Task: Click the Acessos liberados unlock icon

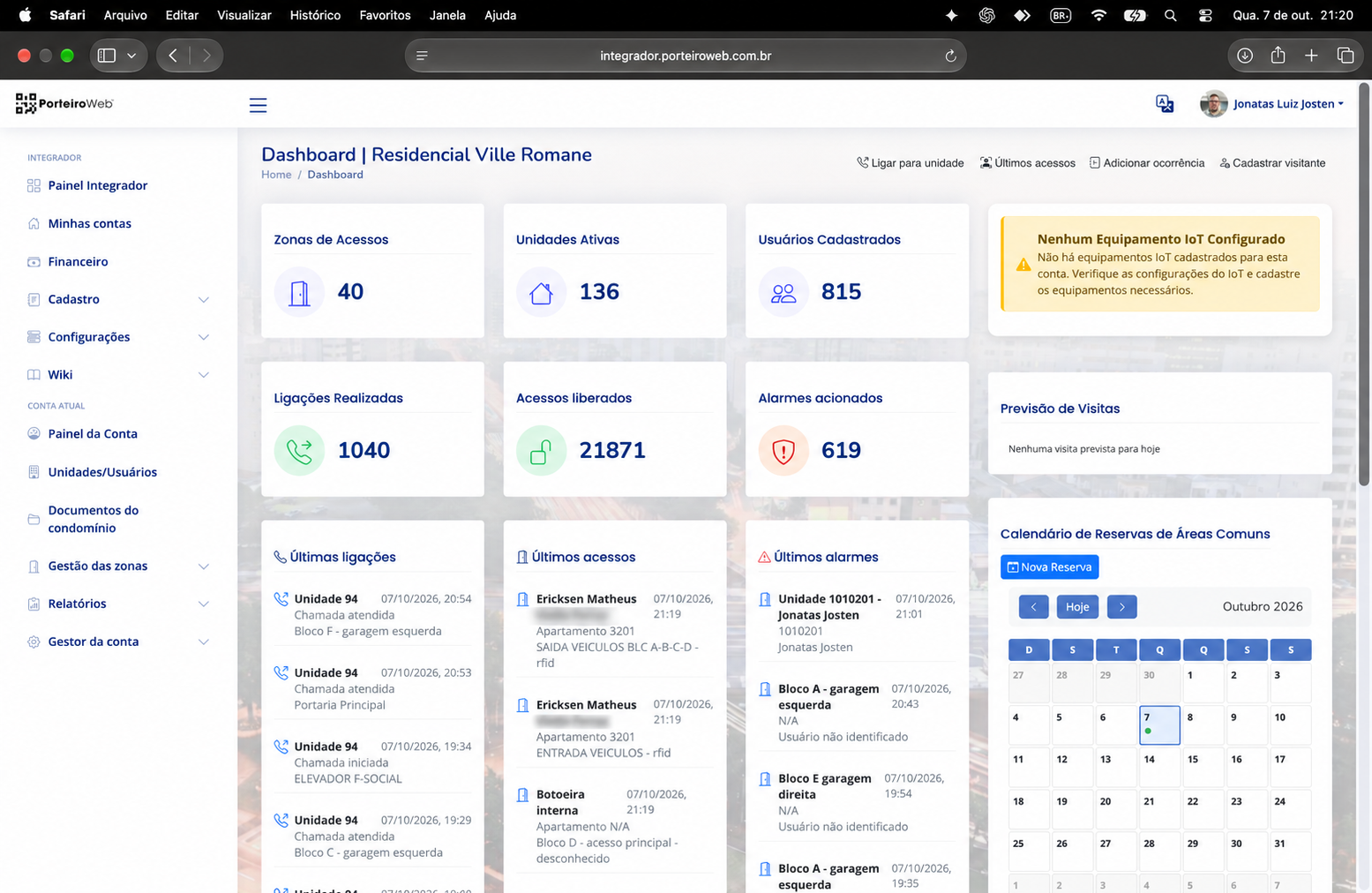Action: (x=541, y=451)
